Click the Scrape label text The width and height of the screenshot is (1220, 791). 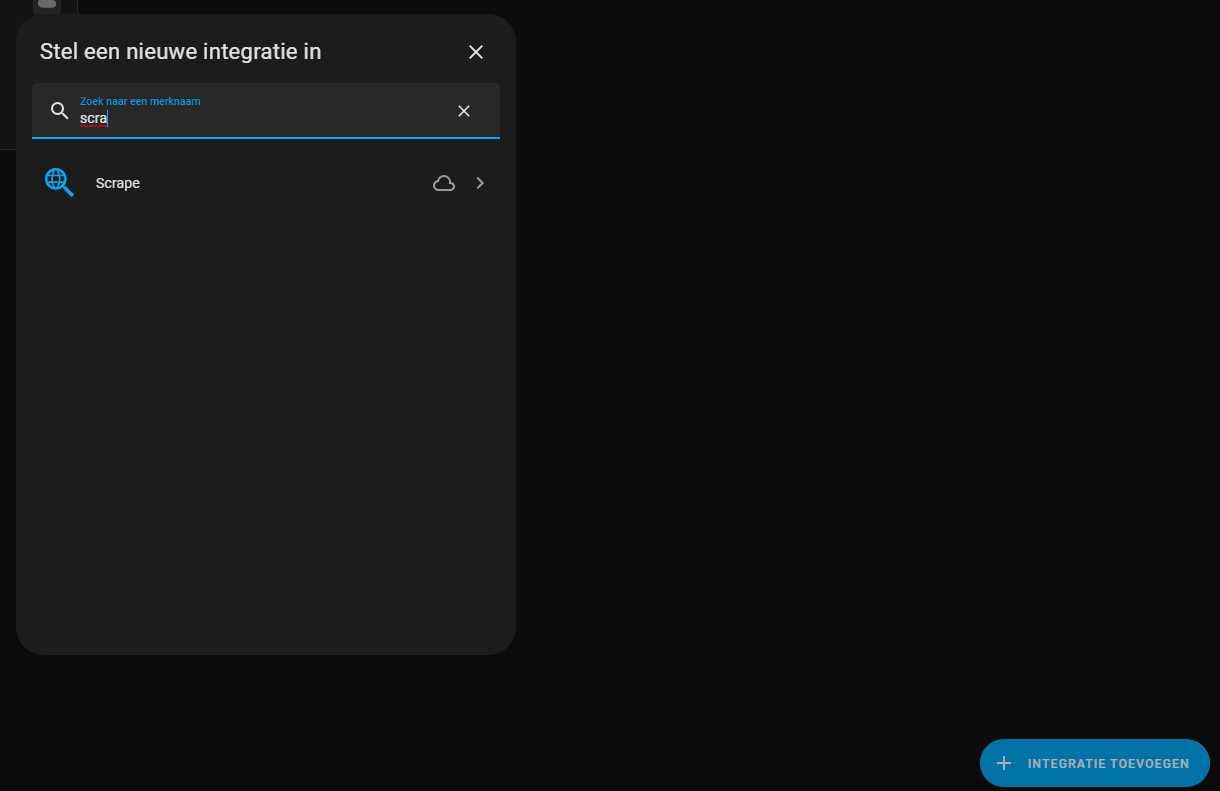coord(117,183)
